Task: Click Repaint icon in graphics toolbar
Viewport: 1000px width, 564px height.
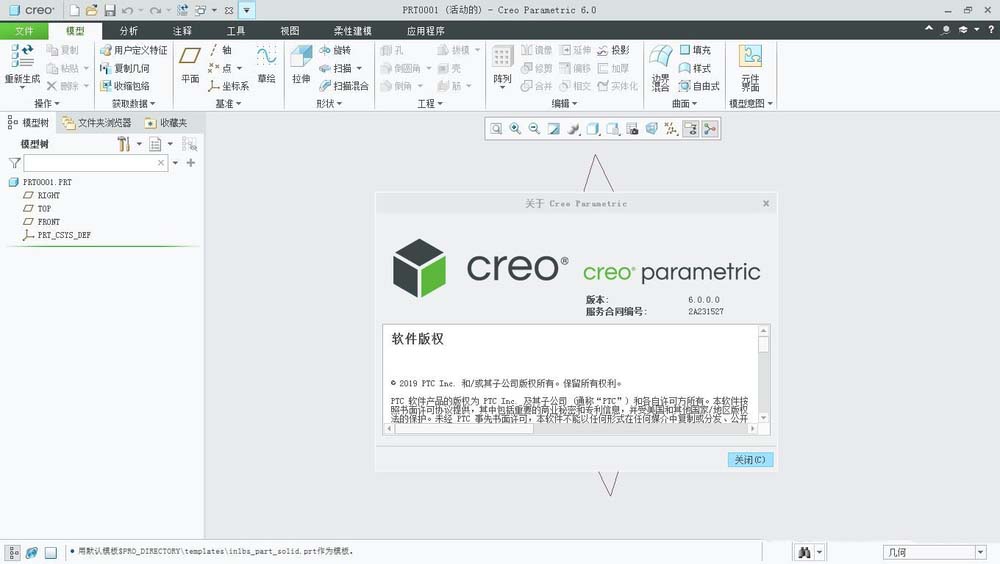Action: (x=554, y=129)
